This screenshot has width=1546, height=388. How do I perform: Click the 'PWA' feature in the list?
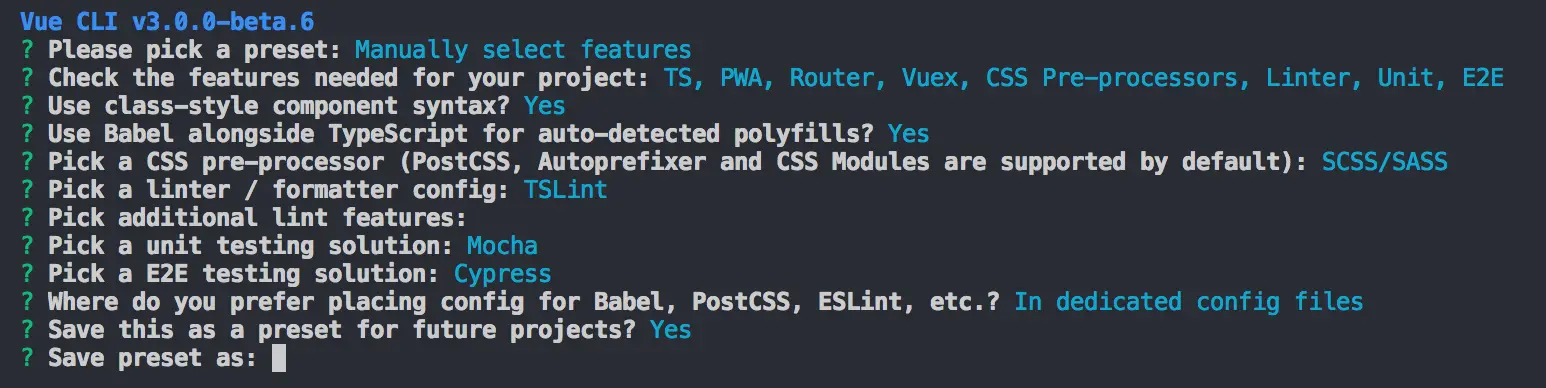741,77
